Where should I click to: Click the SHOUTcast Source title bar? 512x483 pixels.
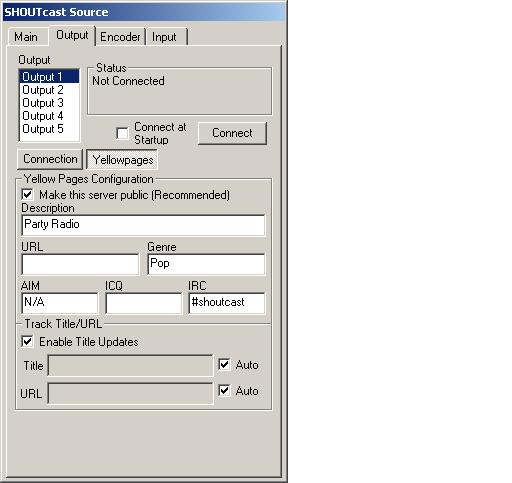coord(144,12)
